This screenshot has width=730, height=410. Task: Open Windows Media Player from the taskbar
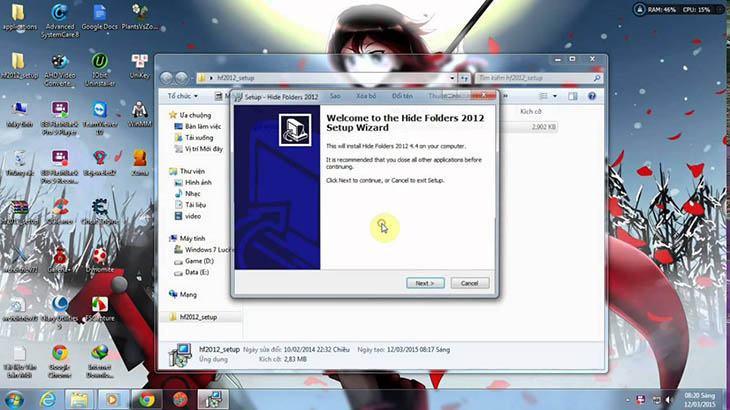point(112,400)
